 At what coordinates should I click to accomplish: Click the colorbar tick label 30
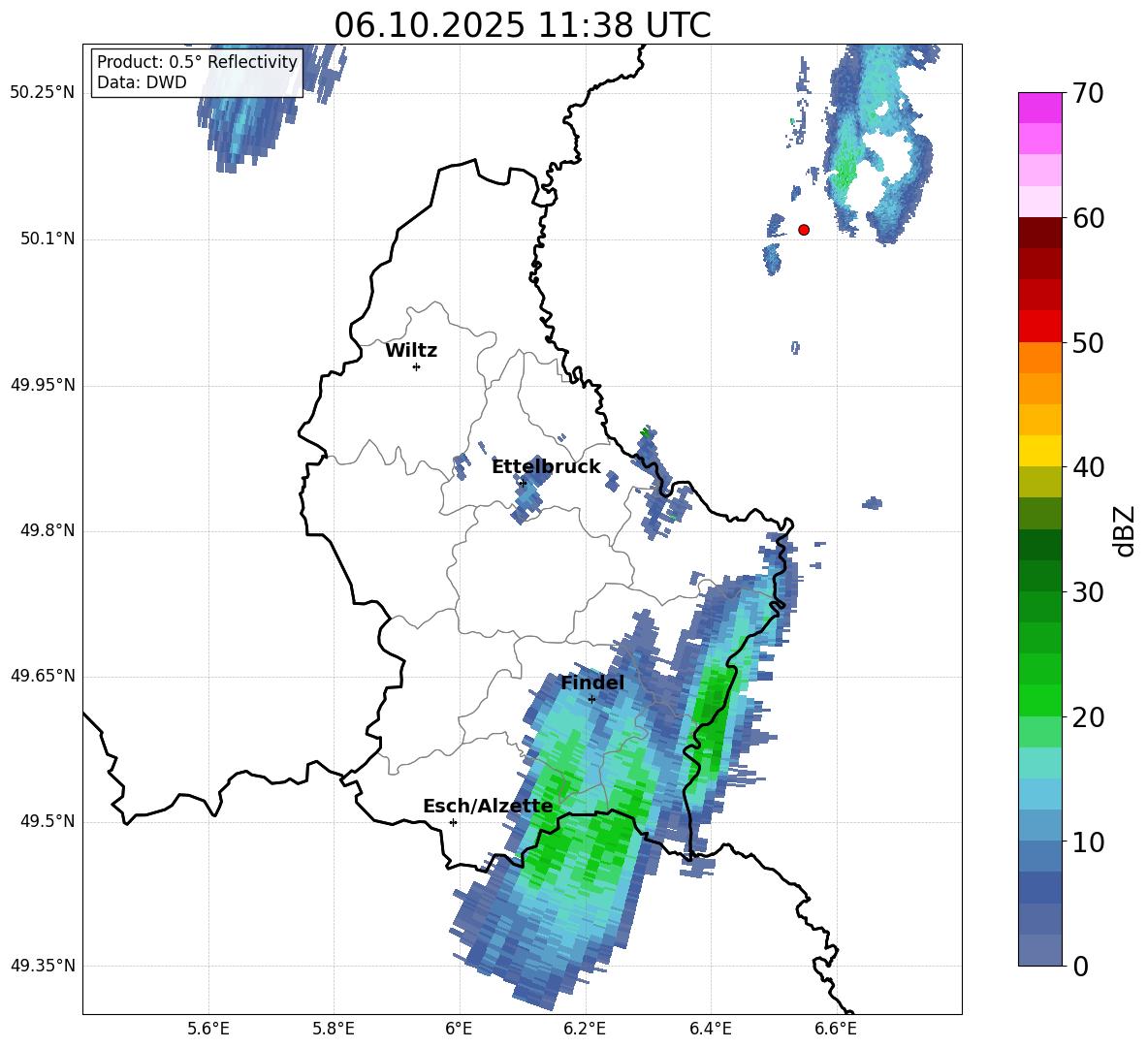tap(1088, 592)
